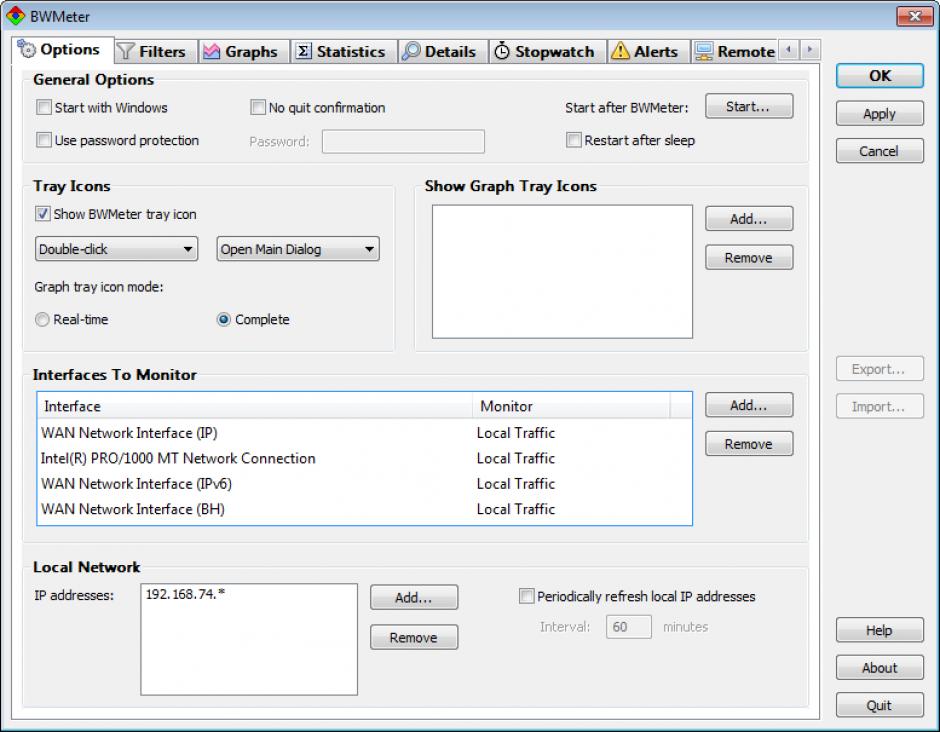Select Intel(R) PRO/1000 MT Network Connection row
The width and height of the screenshot is (940, 732).
(x=364, y=458)
